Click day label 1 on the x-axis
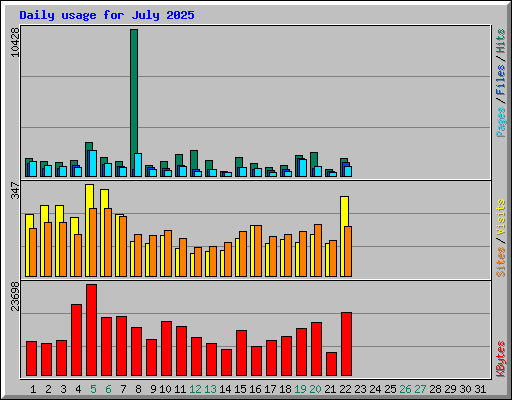 (33, 389)
